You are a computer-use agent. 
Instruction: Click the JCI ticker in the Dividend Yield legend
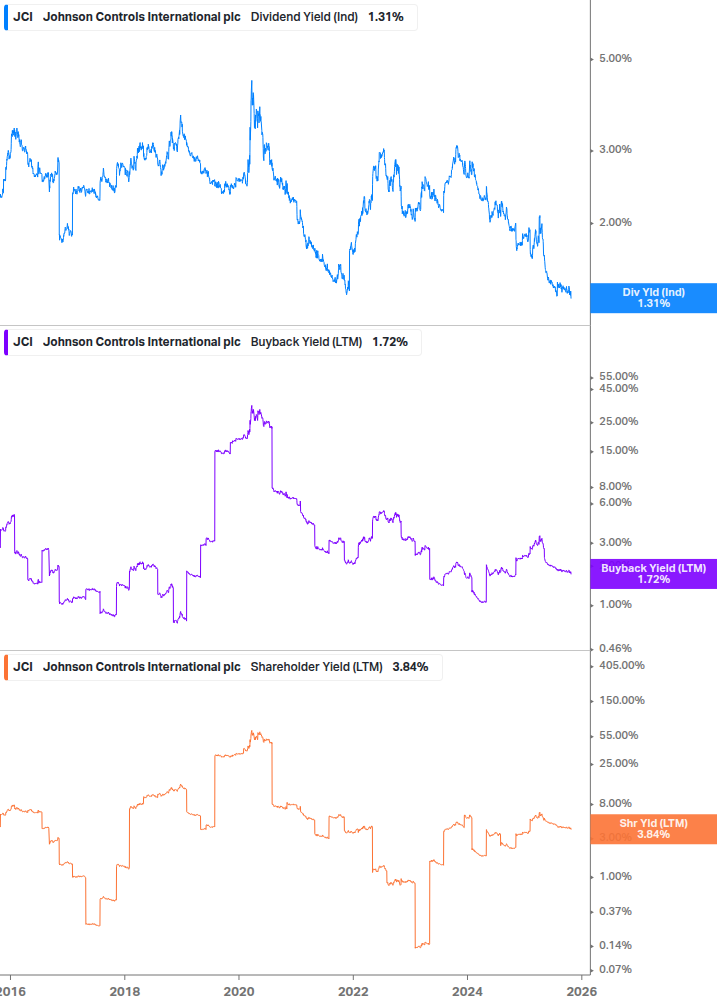pos(23,17)
